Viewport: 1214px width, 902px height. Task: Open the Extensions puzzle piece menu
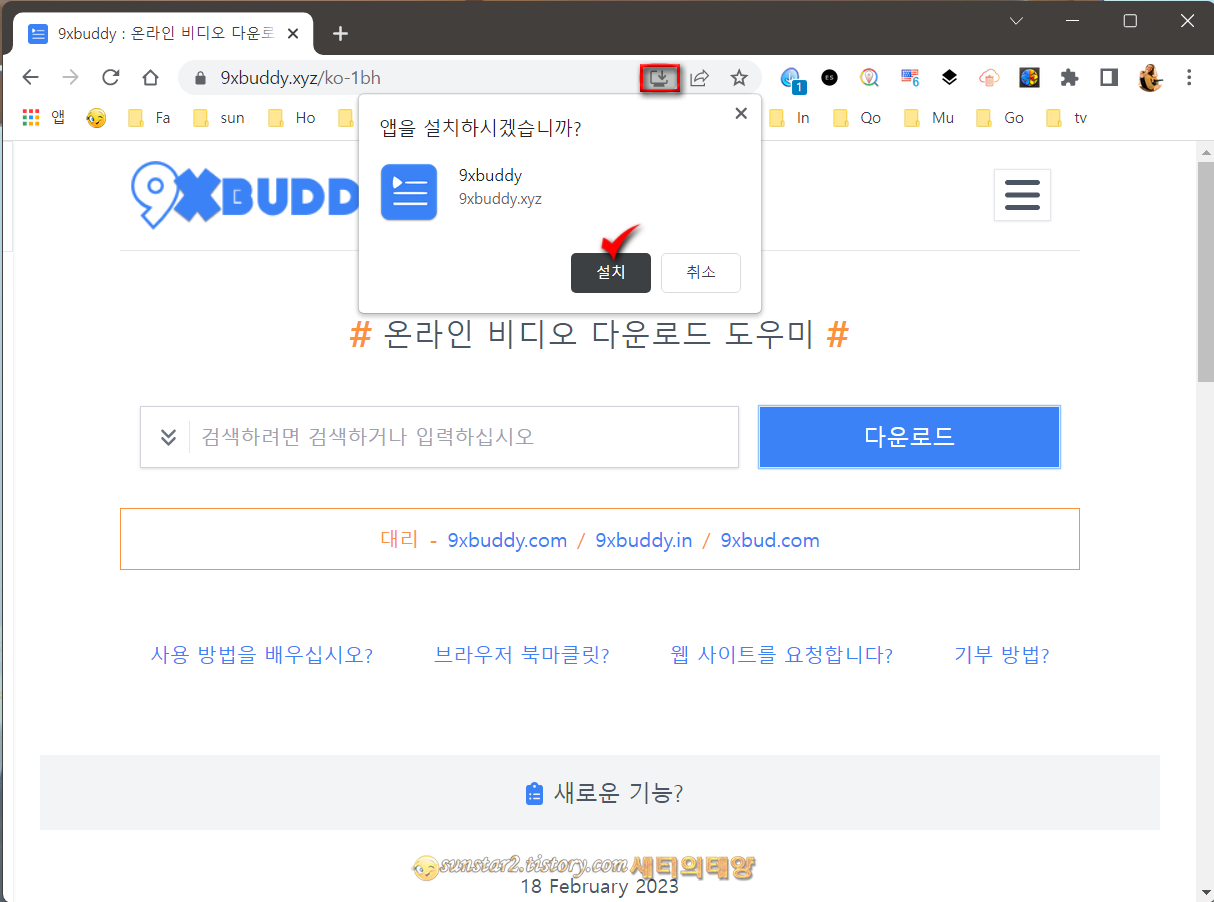click(1070, 77)
